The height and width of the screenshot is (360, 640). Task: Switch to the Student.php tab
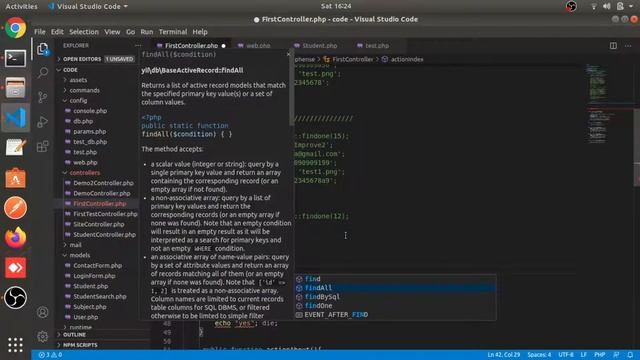[320, 46]
